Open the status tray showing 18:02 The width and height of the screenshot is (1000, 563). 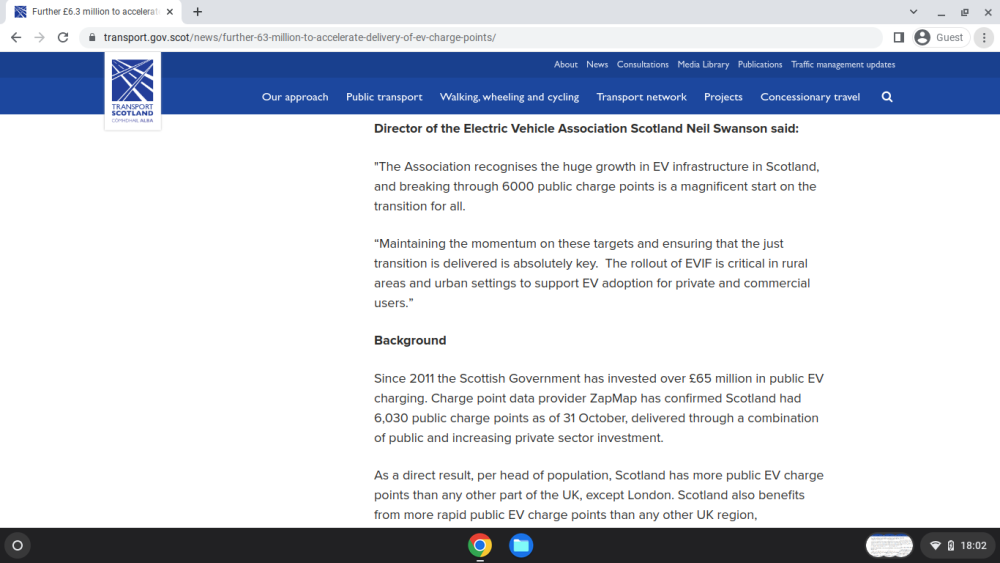(x=959, y=546)
